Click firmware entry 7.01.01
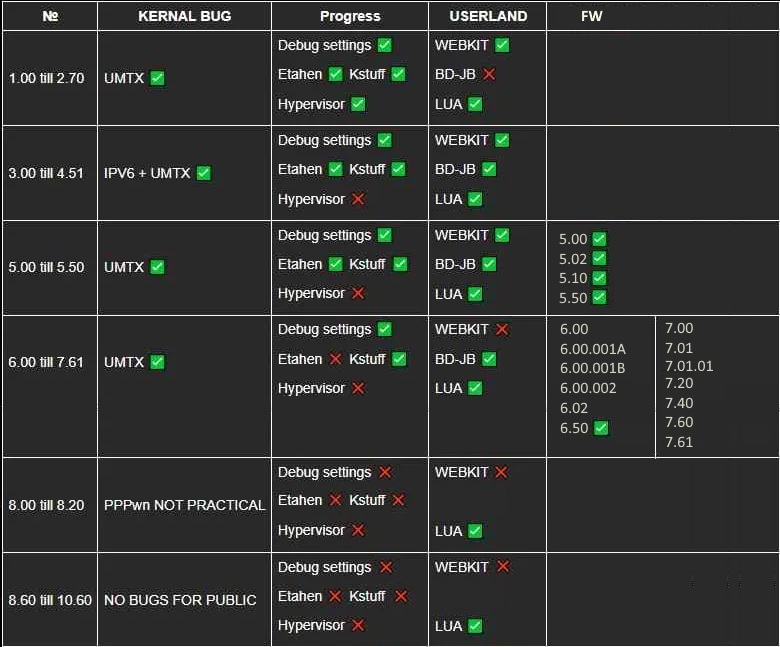 [689, 367]
